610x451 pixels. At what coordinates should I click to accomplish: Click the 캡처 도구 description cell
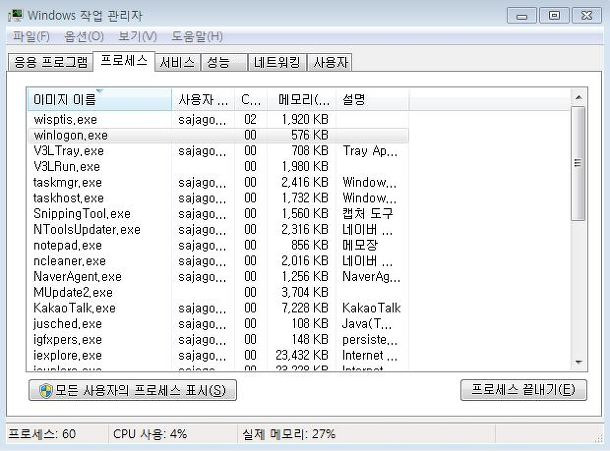tap(368, 214)
